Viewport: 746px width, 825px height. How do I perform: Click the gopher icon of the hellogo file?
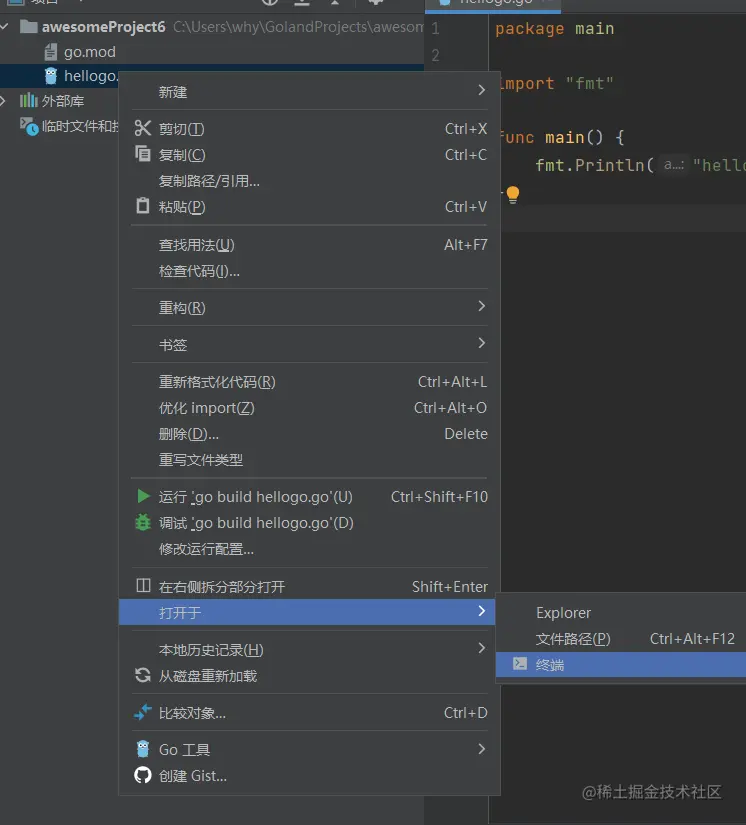[51, 76]
